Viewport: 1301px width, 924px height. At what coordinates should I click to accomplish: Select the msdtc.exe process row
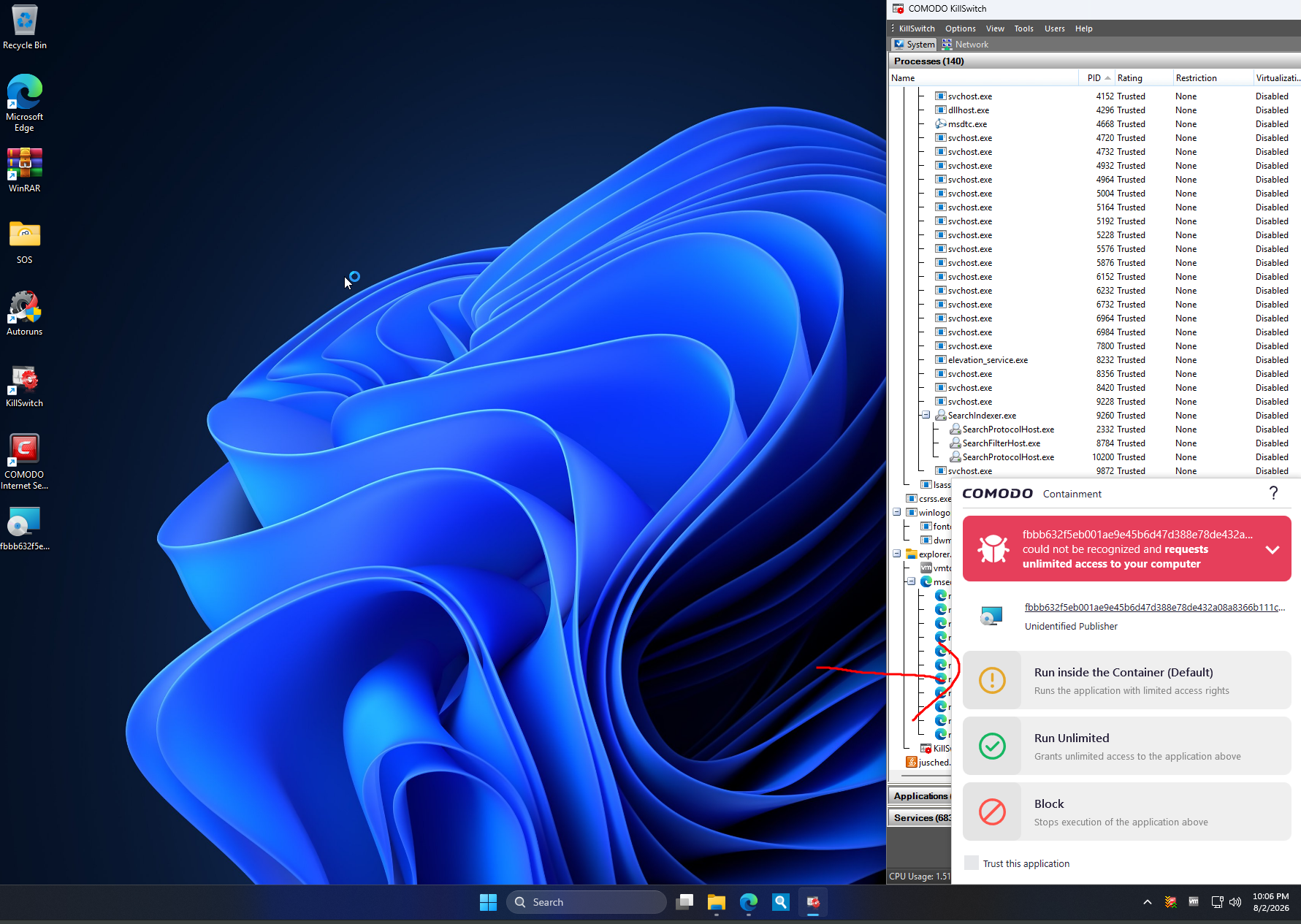tap(1094, 124)
